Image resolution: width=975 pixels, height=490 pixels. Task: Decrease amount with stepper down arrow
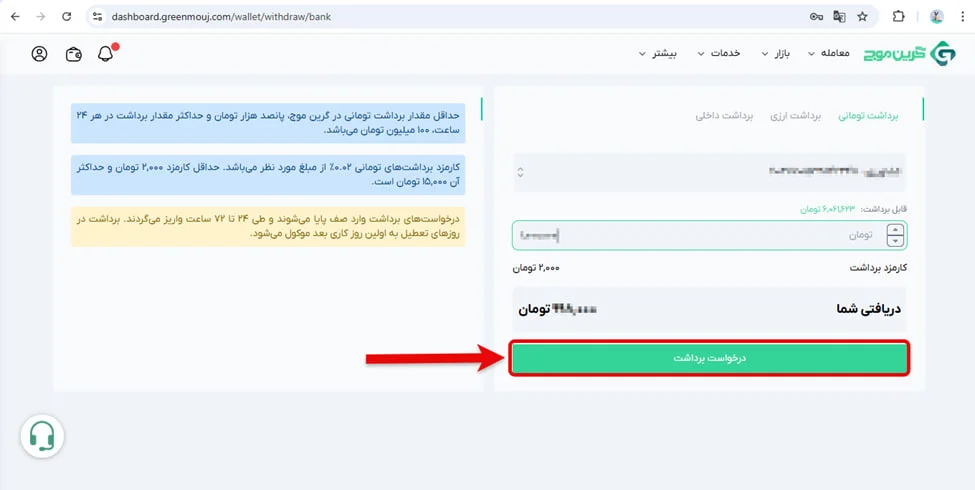[895, 241]
